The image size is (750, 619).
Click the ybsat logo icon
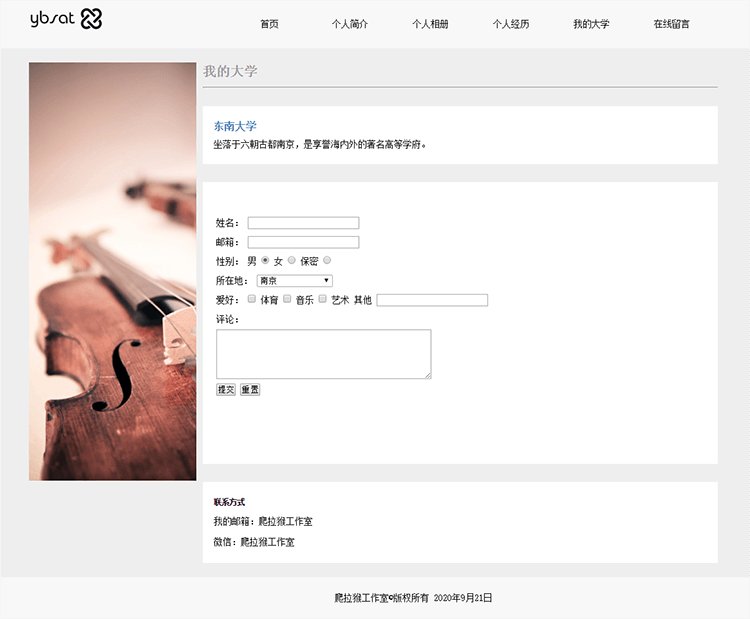click(91, 19)
